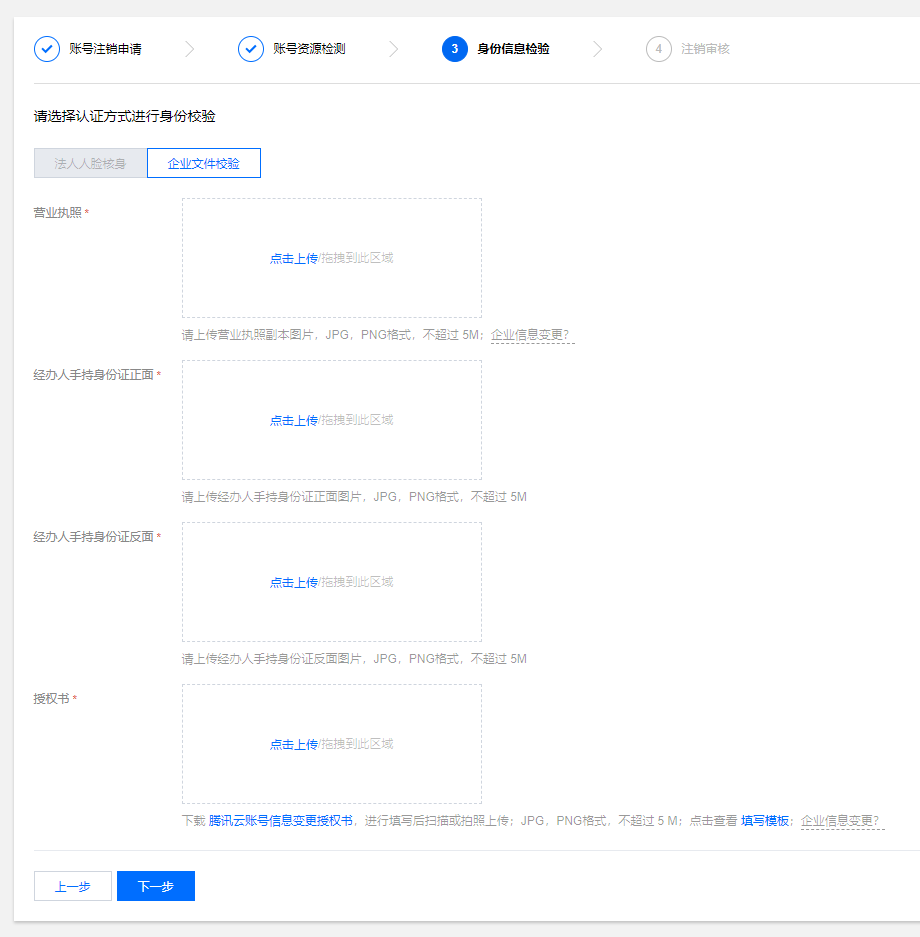Go back with the 上一步 button
The height and width of the screenshot is (937, 920).
point(73,886)
